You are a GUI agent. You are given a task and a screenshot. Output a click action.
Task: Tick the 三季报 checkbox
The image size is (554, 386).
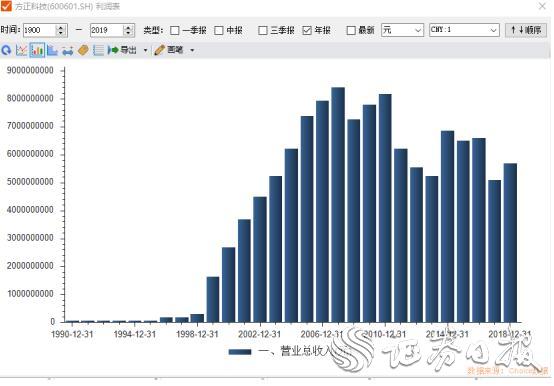pyautogui.click(x=263, y=30)
